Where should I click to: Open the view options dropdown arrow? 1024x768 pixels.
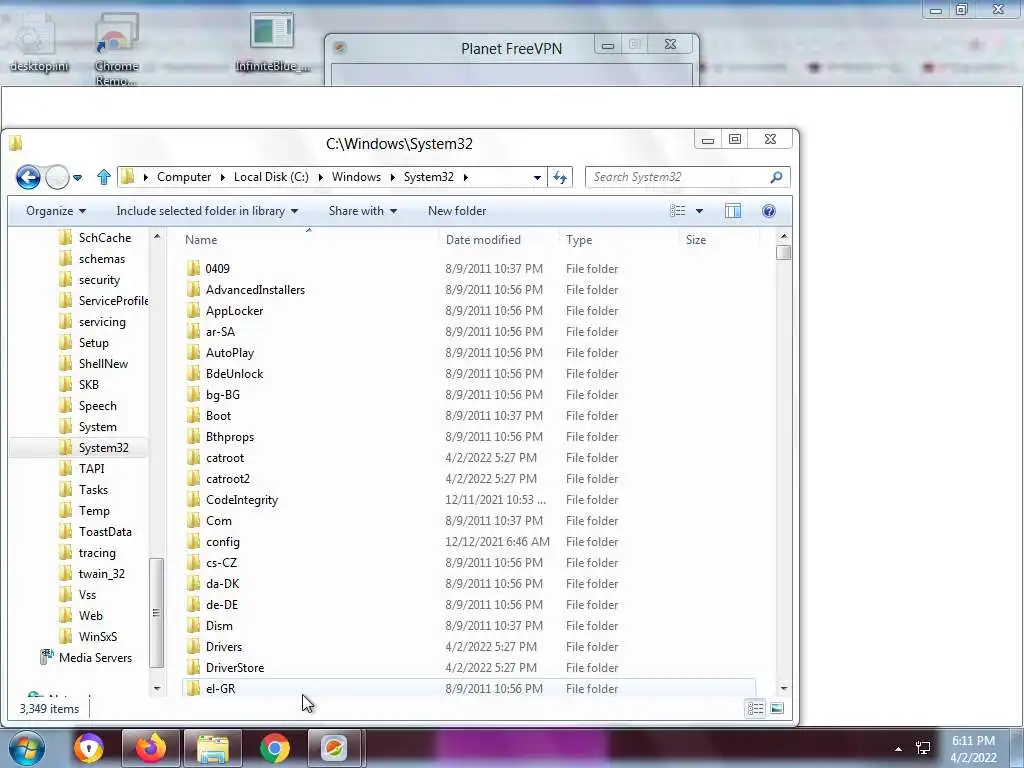tap(699, 211)
